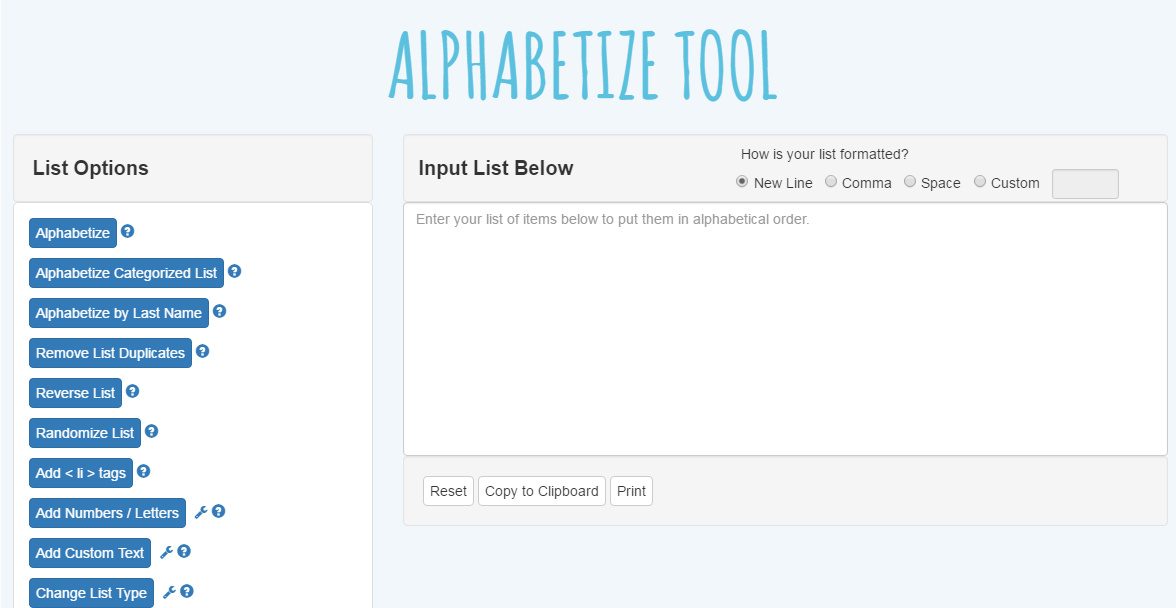Open help icon next to Reverse List
The height and width of the screenshot is (608, 1176).
(x=132, y=391)
